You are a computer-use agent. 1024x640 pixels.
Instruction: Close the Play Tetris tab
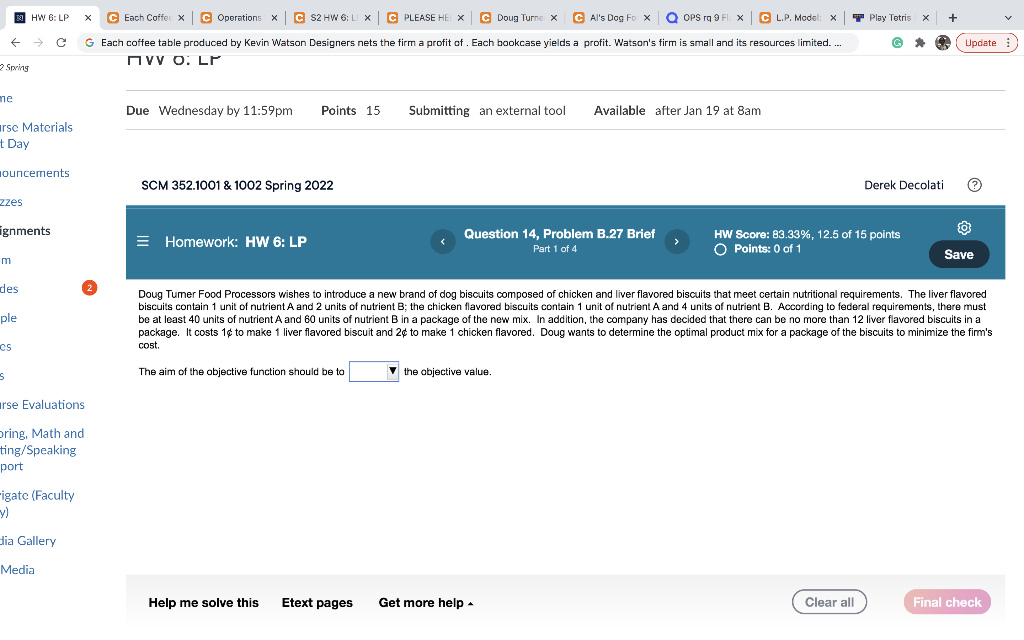coord(925,18)
